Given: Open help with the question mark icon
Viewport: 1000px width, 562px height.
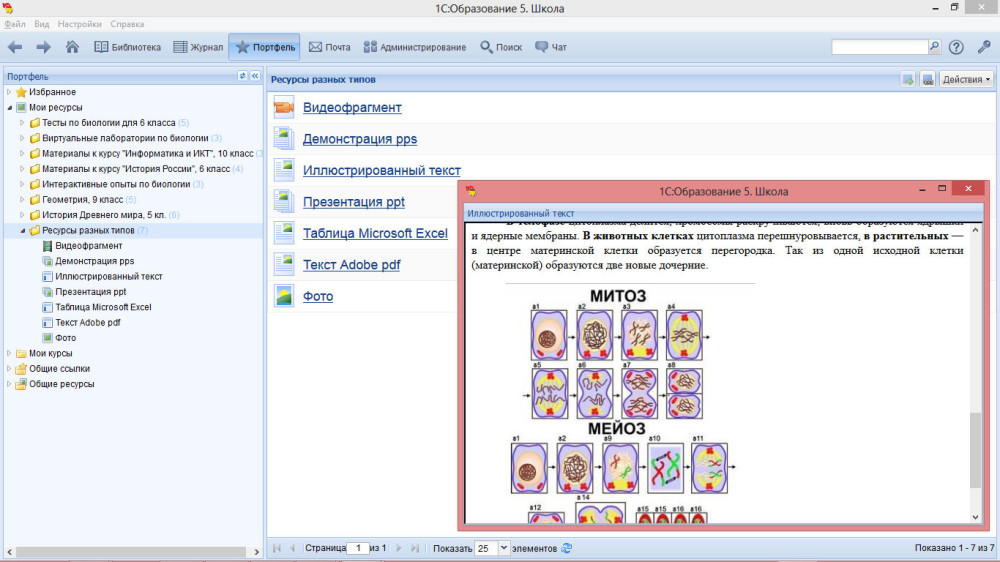Looking at the screenshot, I should click(x=956, y=47).
